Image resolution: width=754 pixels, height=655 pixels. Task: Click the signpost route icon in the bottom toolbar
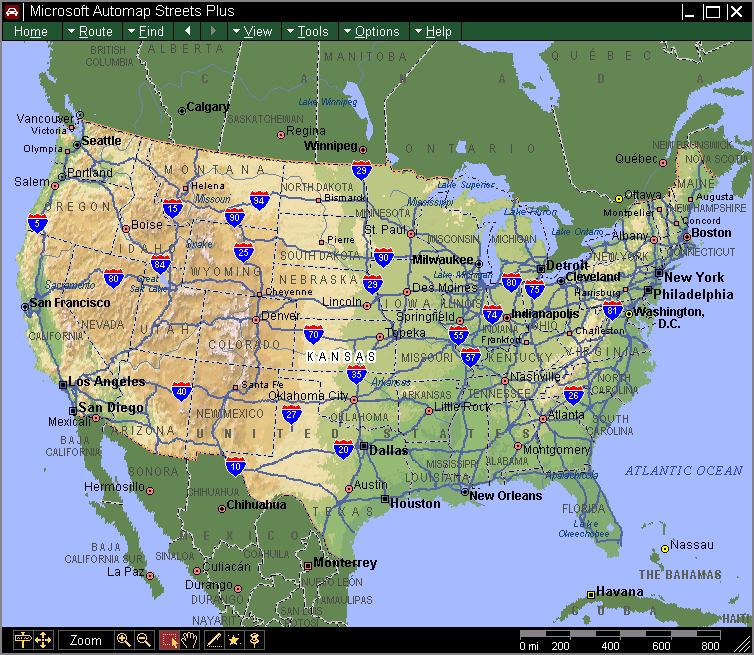(23, 640)
